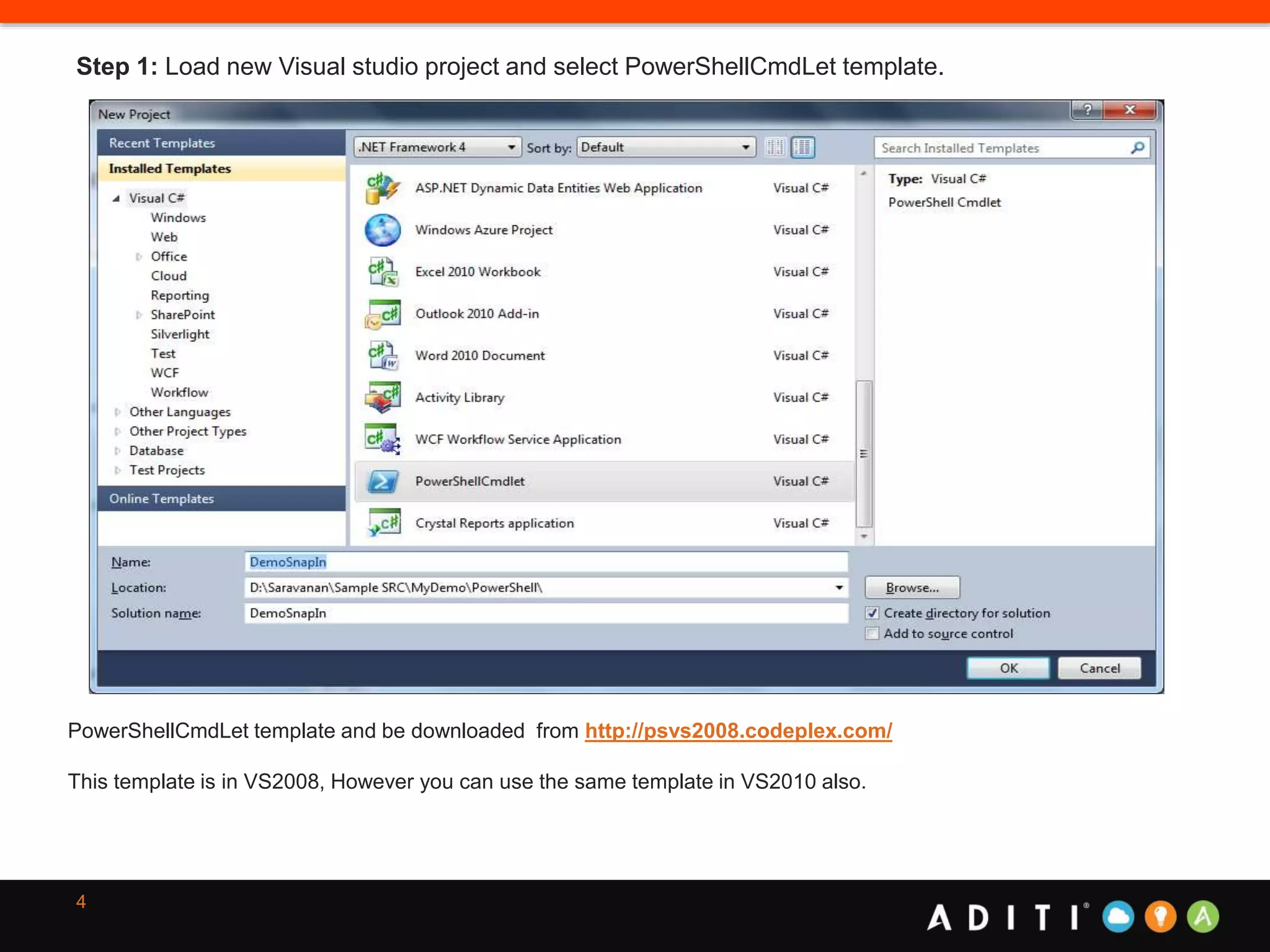Click the template list scrollbar thumb
Viewport: 1270px width, 952px height.
[x=864, y=454]
